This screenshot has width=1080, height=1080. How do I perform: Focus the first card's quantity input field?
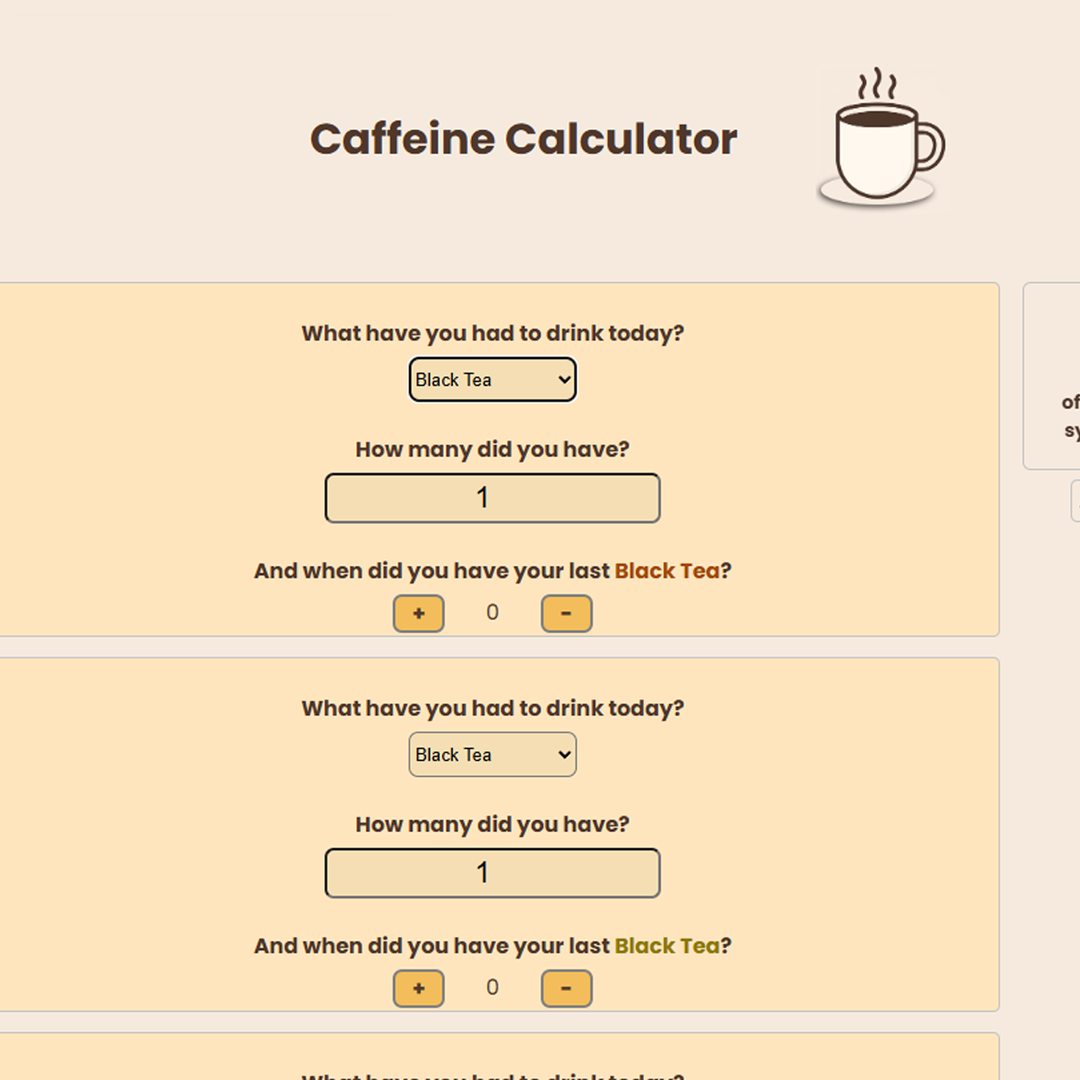tap(492, 498)
